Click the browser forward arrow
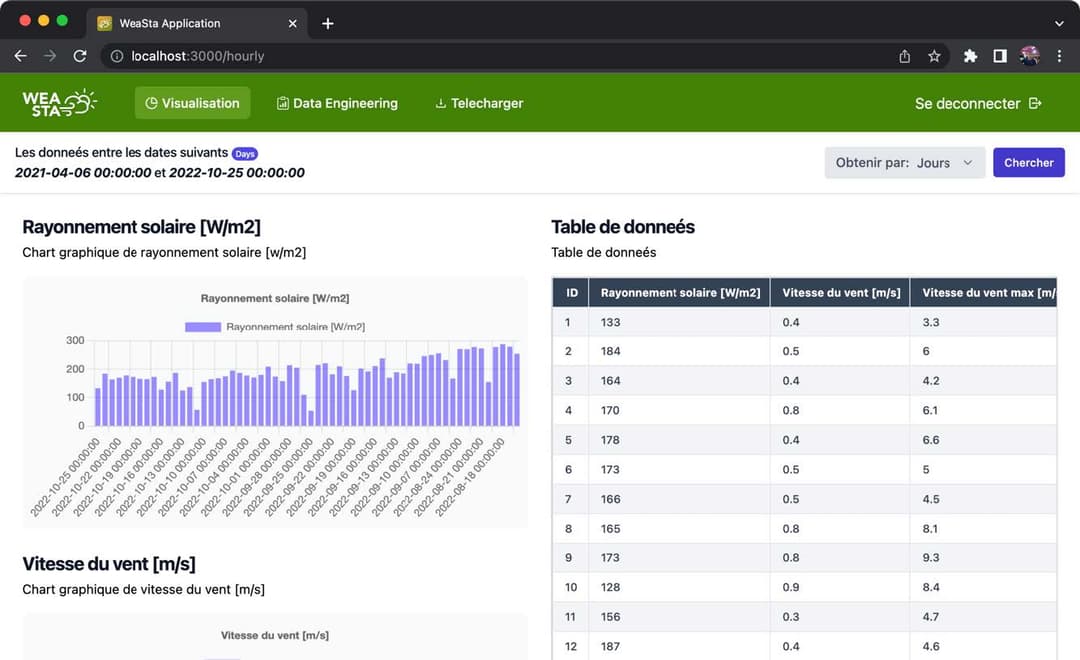The width and height of the screenshot is (1080, 660). [50, 56]
